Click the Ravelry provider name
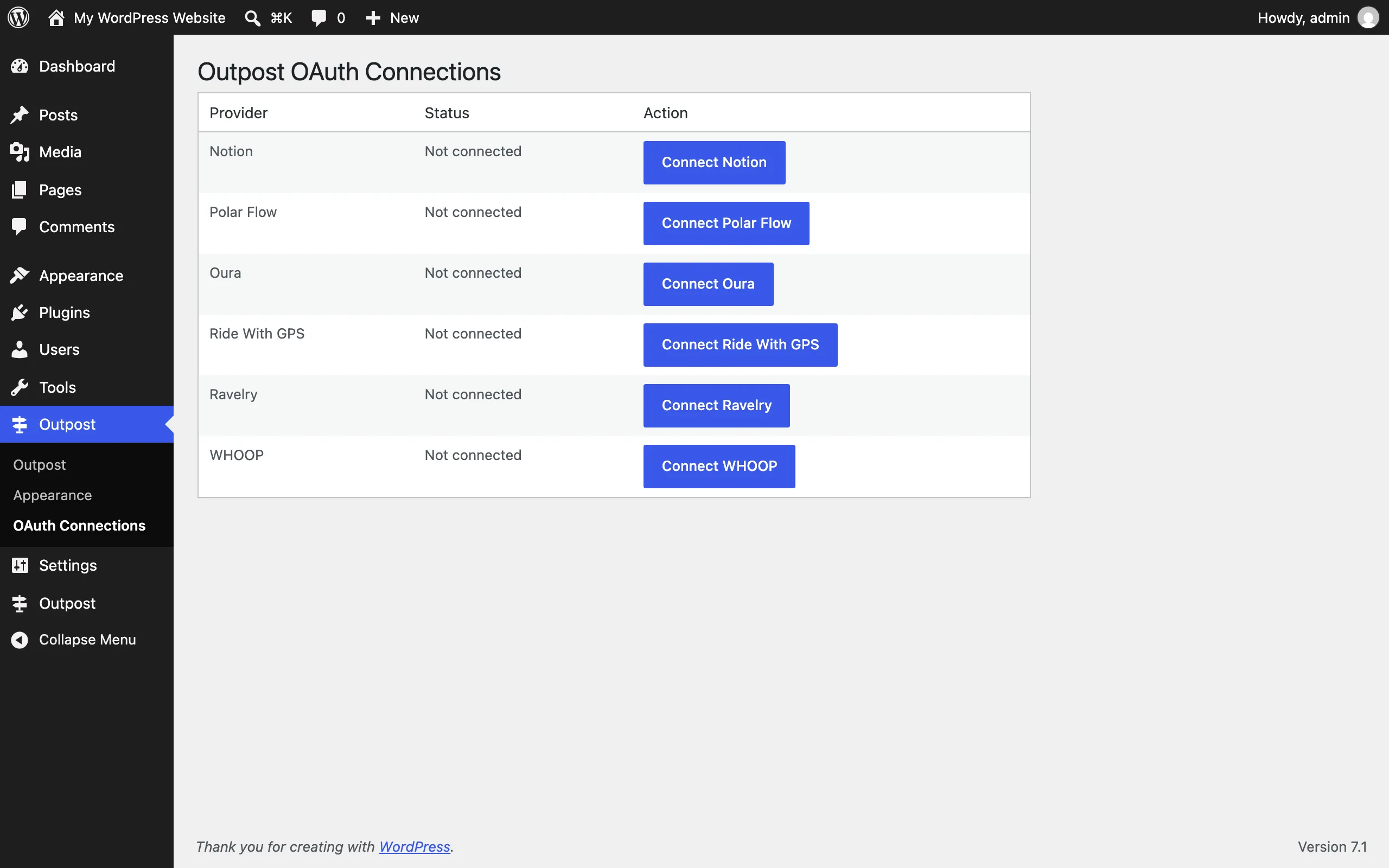Image resolution: width=1389 pixels, height=868 pixels. coord(233,395)
